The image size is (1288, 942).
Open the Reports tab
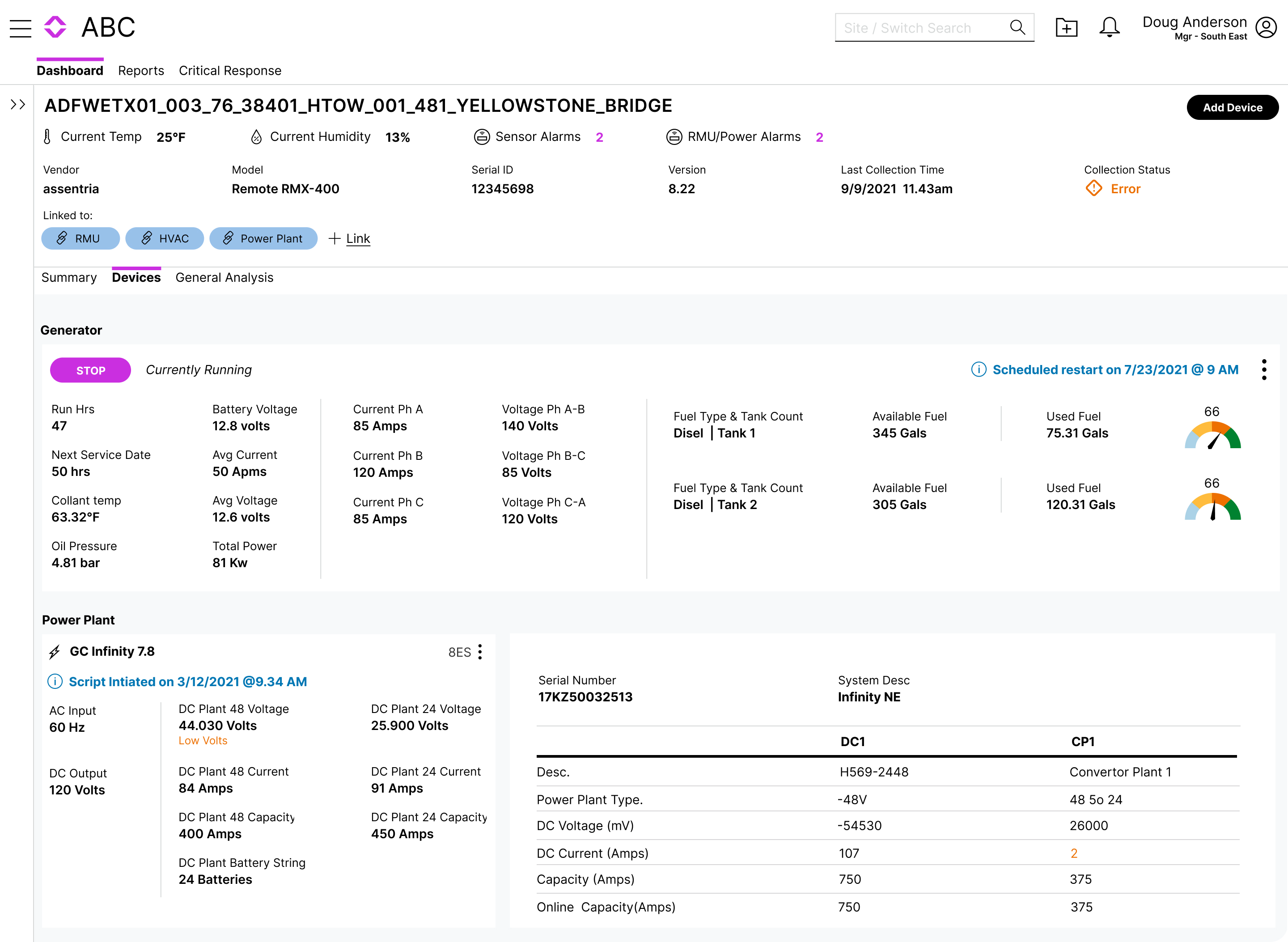point(141,71)
